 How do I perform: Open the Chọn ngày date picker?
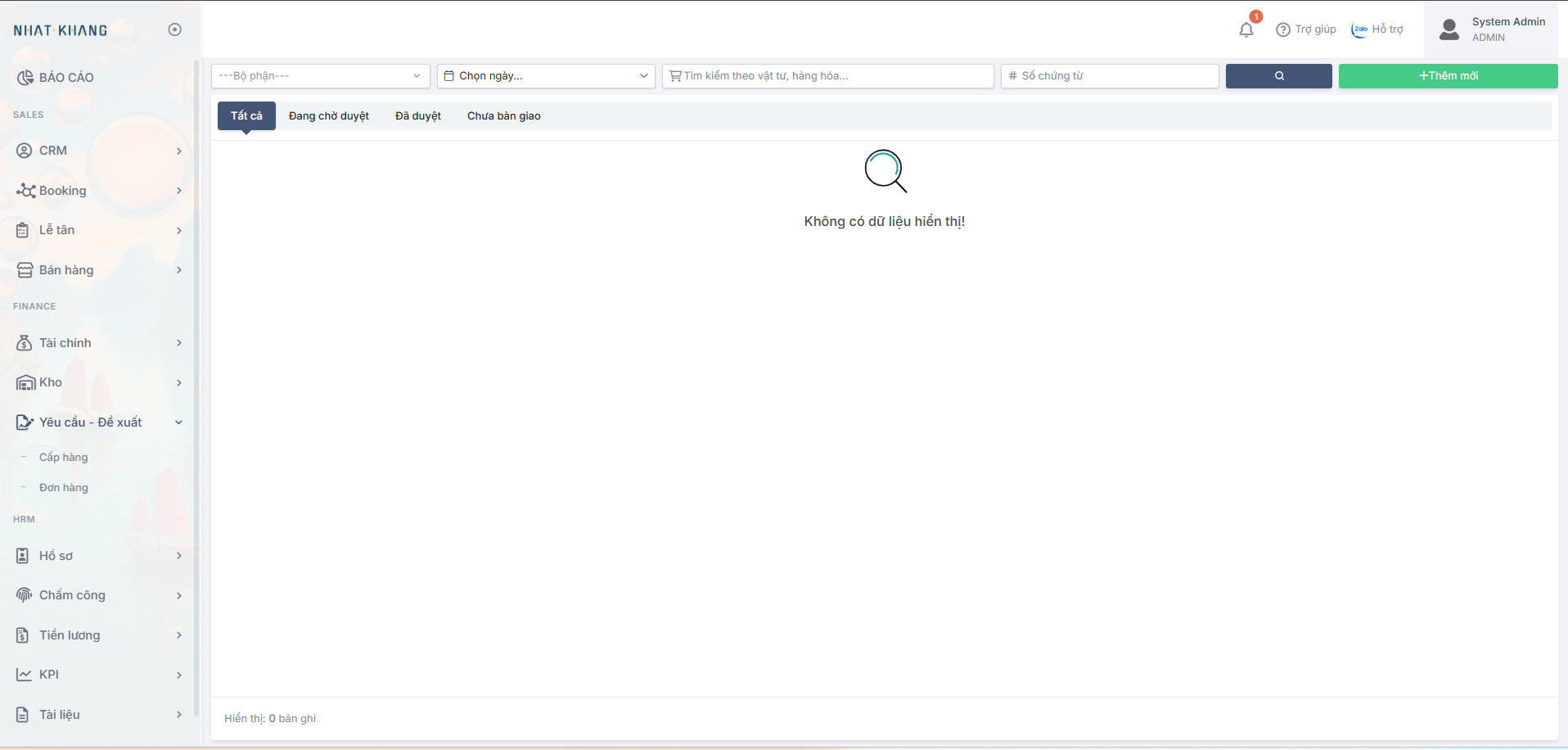coord(545,76)
